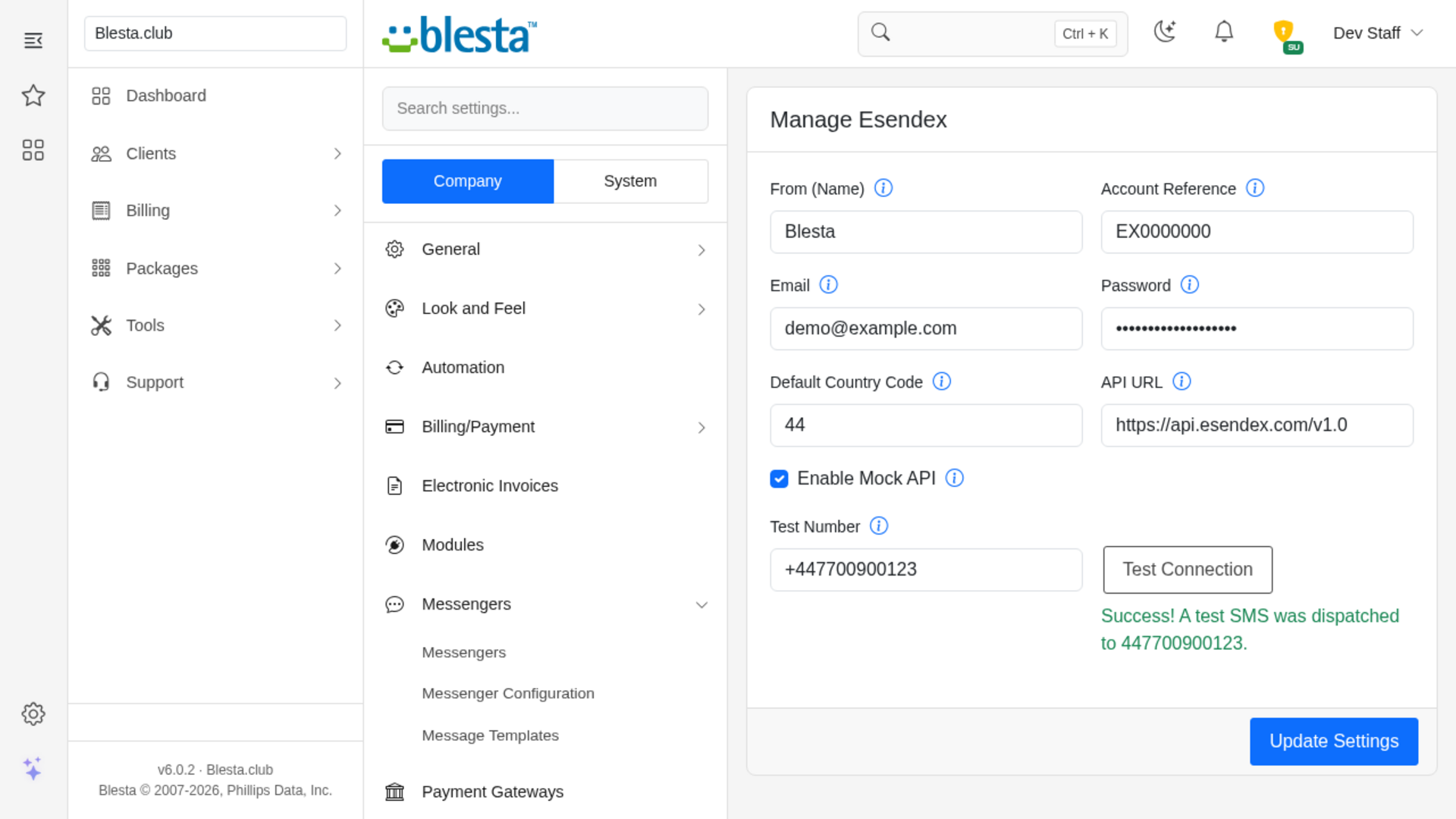Uncheck the Enable Mock API checkbox

click(779, 479)
